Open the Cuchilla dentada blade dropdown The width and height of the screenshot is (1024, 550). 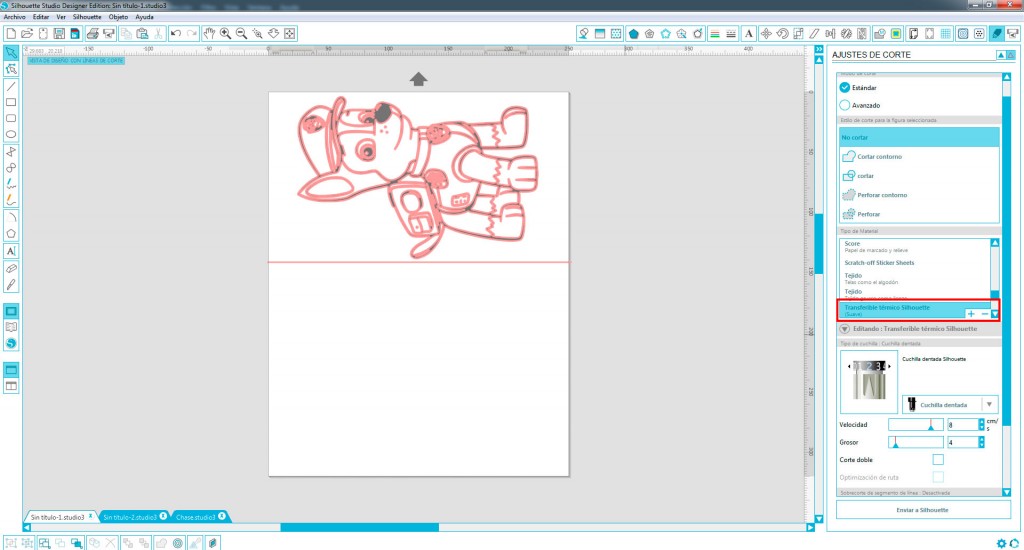click(x=950, y=404)
